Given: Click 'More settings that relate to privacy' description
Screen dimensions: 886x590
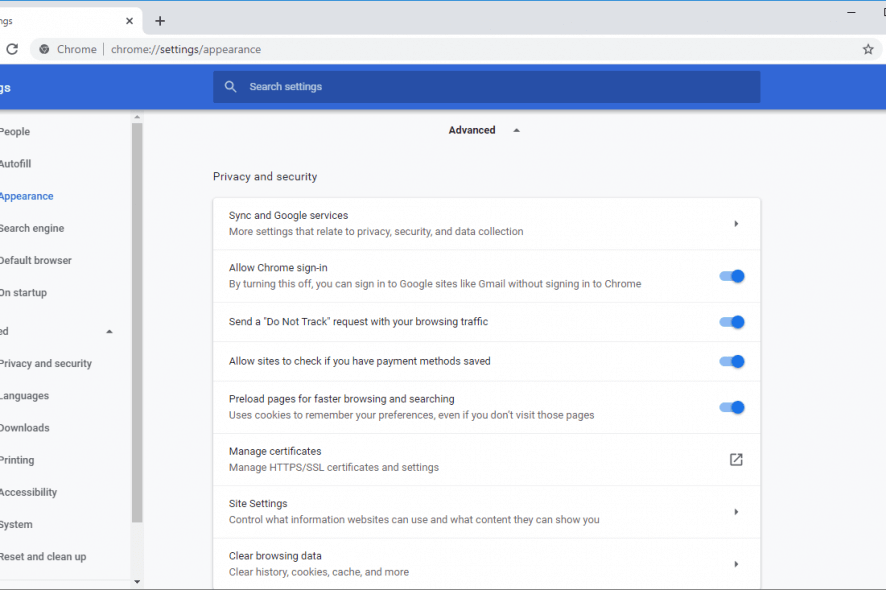Looking at the screenshot, I should point(376,231).
